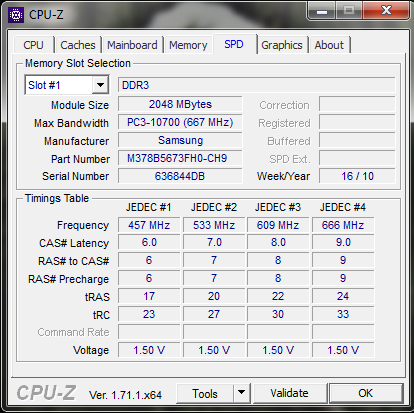This screenshot has width=414, height=413.
Task: Click the Tools button
Action: pos(205,393)
